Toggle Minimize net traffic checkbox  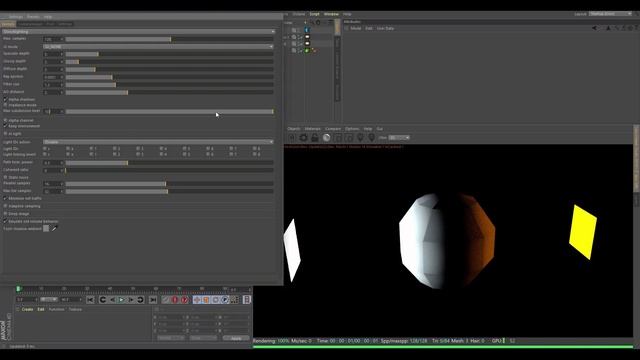[x=5, y=198]
